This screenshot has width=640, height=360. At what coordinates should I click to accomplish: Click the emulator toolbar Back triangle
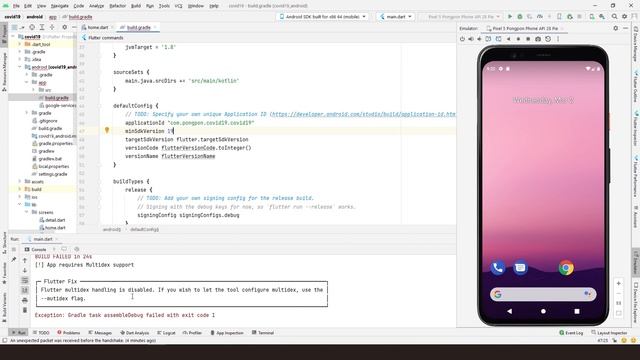point(509,39)
